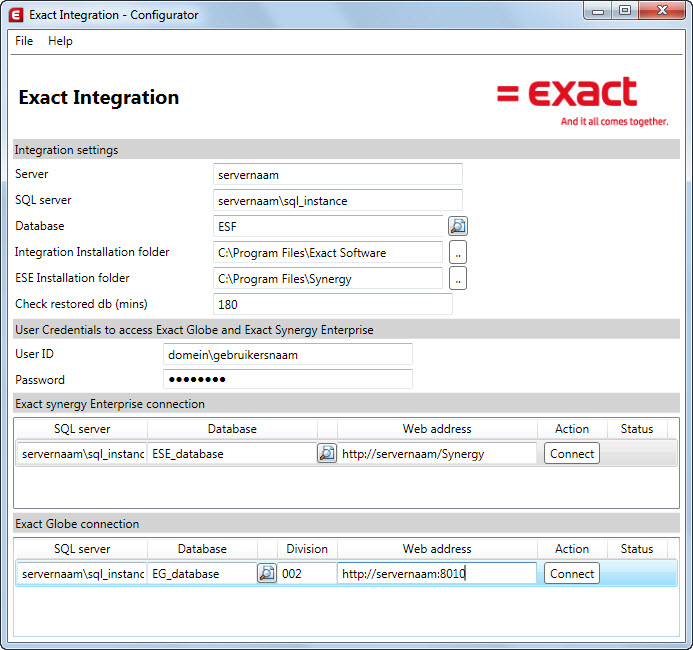Click the 'Integration settings' section header
Viewport: 693px width, 650px height.
[x=346, y=149]
